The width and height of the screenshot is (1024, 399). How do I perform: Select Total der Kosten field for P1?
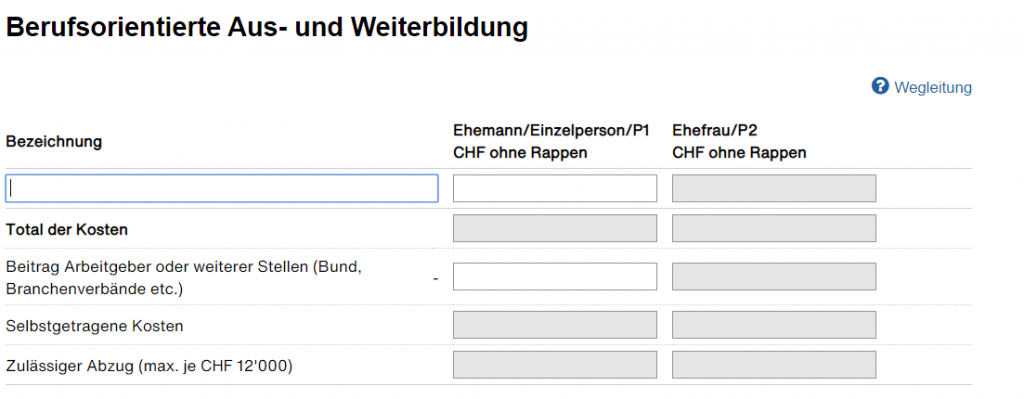click(555, 228)
